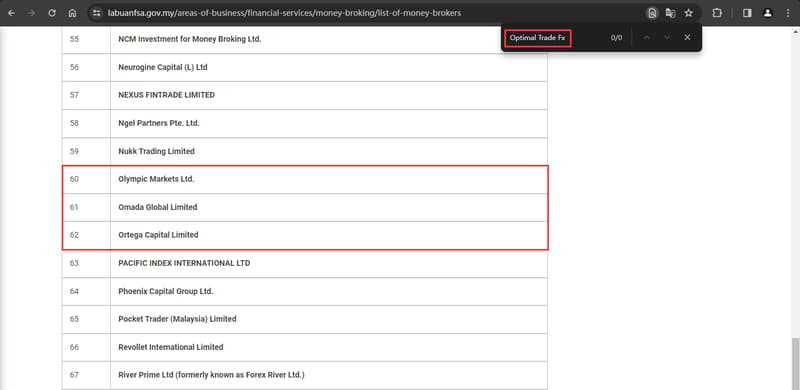Toggle the browser side panel icon
This screenshot has width=800, height=390.
pos(747,13)
